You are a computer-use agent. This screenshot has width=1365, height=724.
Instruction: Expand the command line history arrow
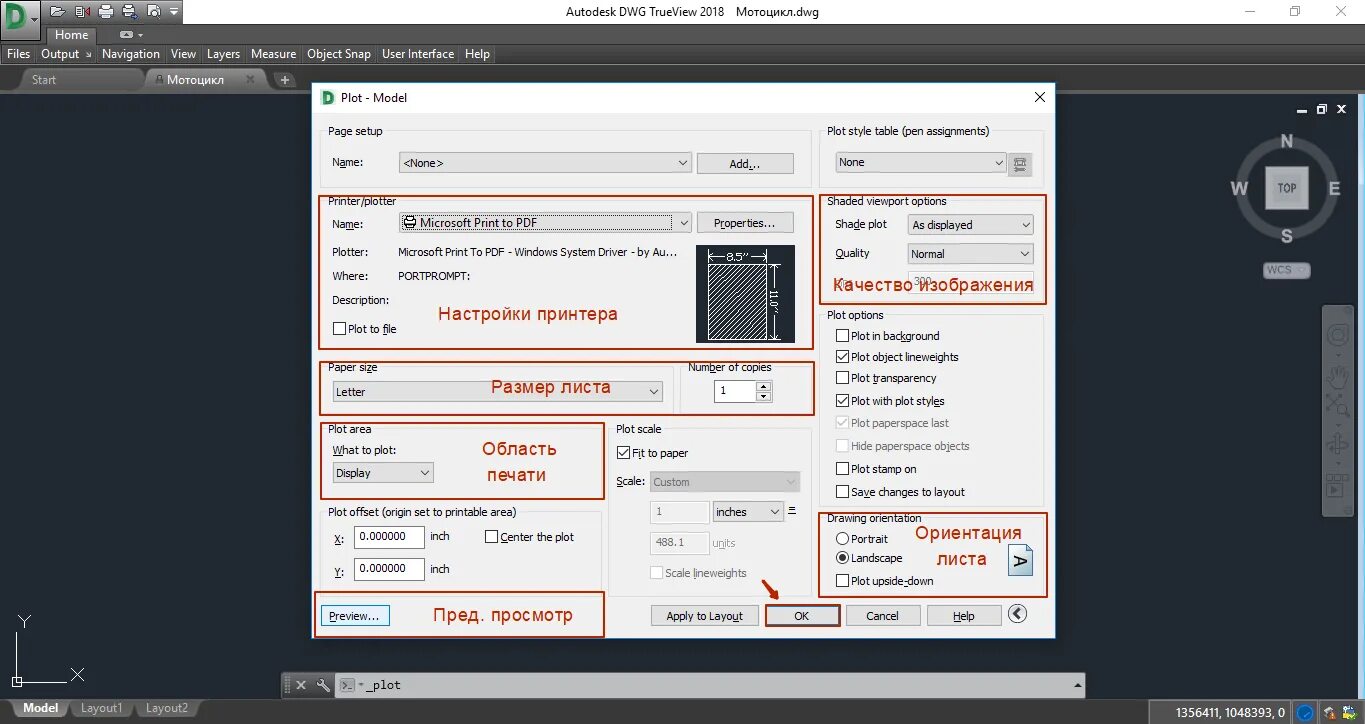click(1076, 685)
